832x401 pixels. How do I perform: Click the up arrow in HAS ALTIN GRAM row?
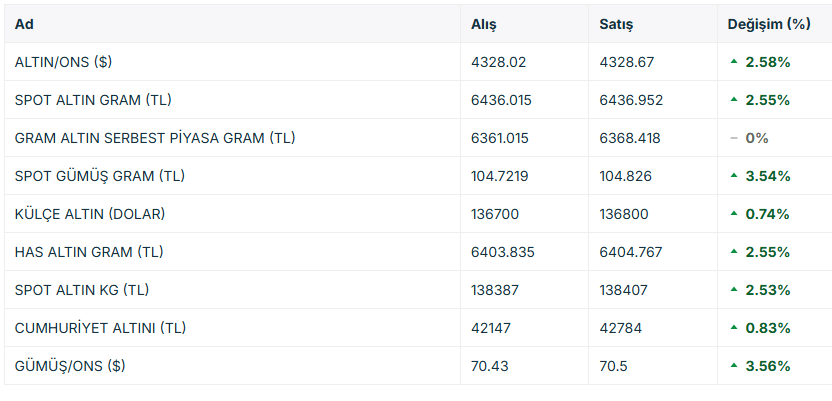(x=734, y=251)
